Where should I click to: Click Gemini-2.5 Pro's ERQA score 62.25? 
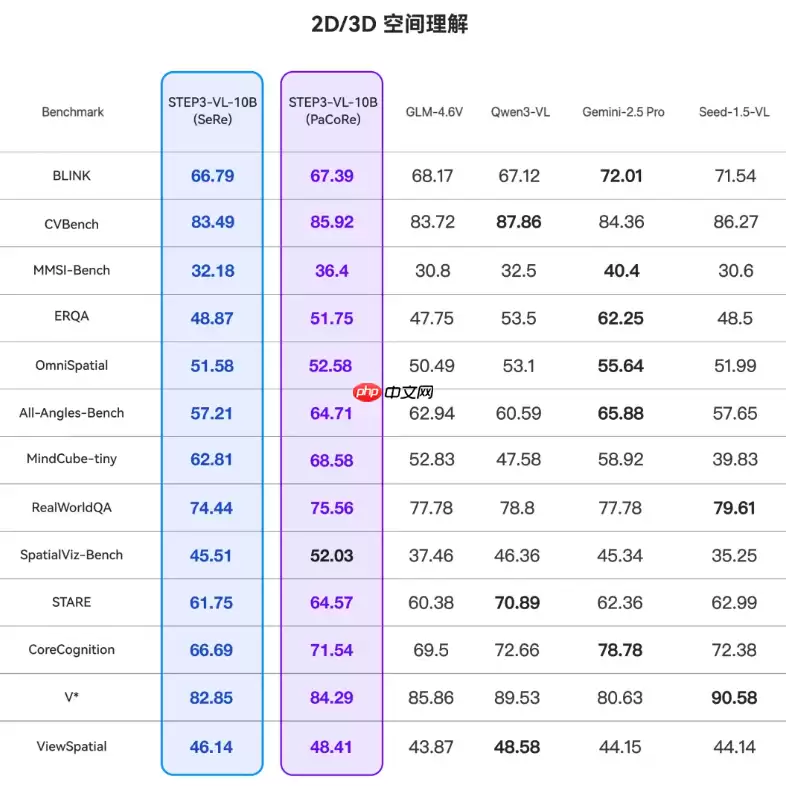[x=621, y=318]
